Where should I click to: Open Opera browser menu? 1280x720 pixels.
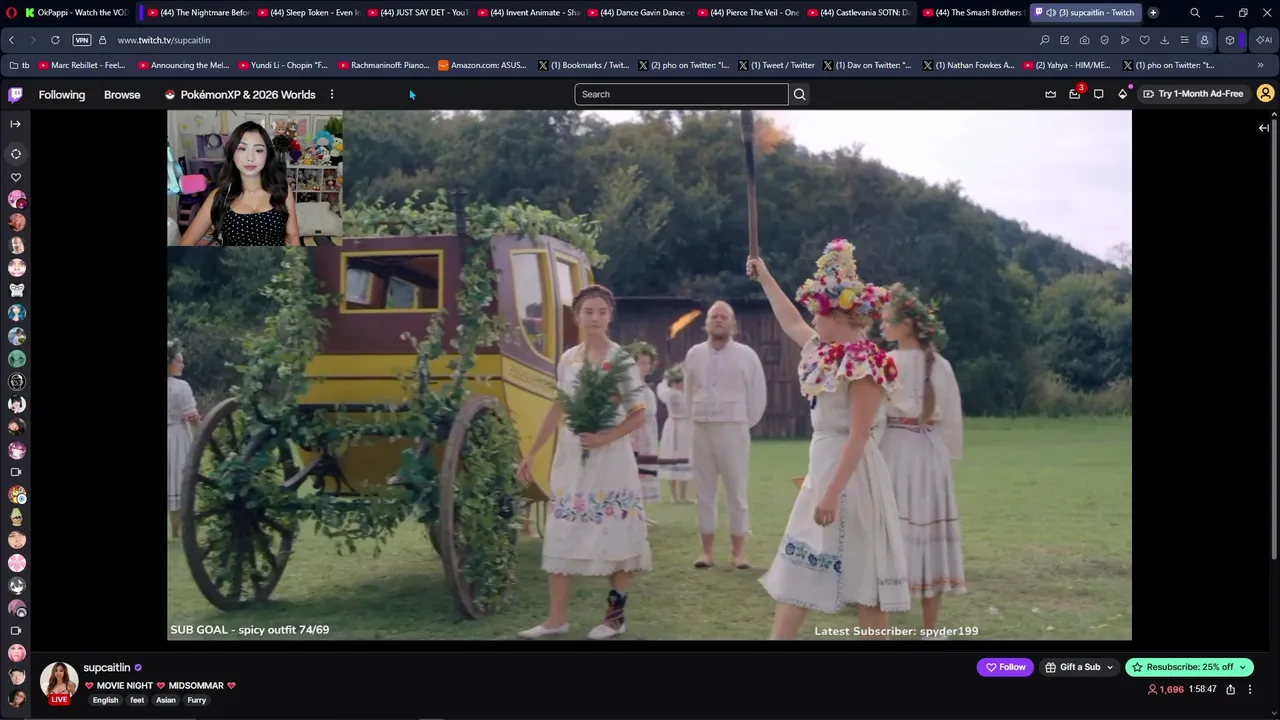point(12,12)
